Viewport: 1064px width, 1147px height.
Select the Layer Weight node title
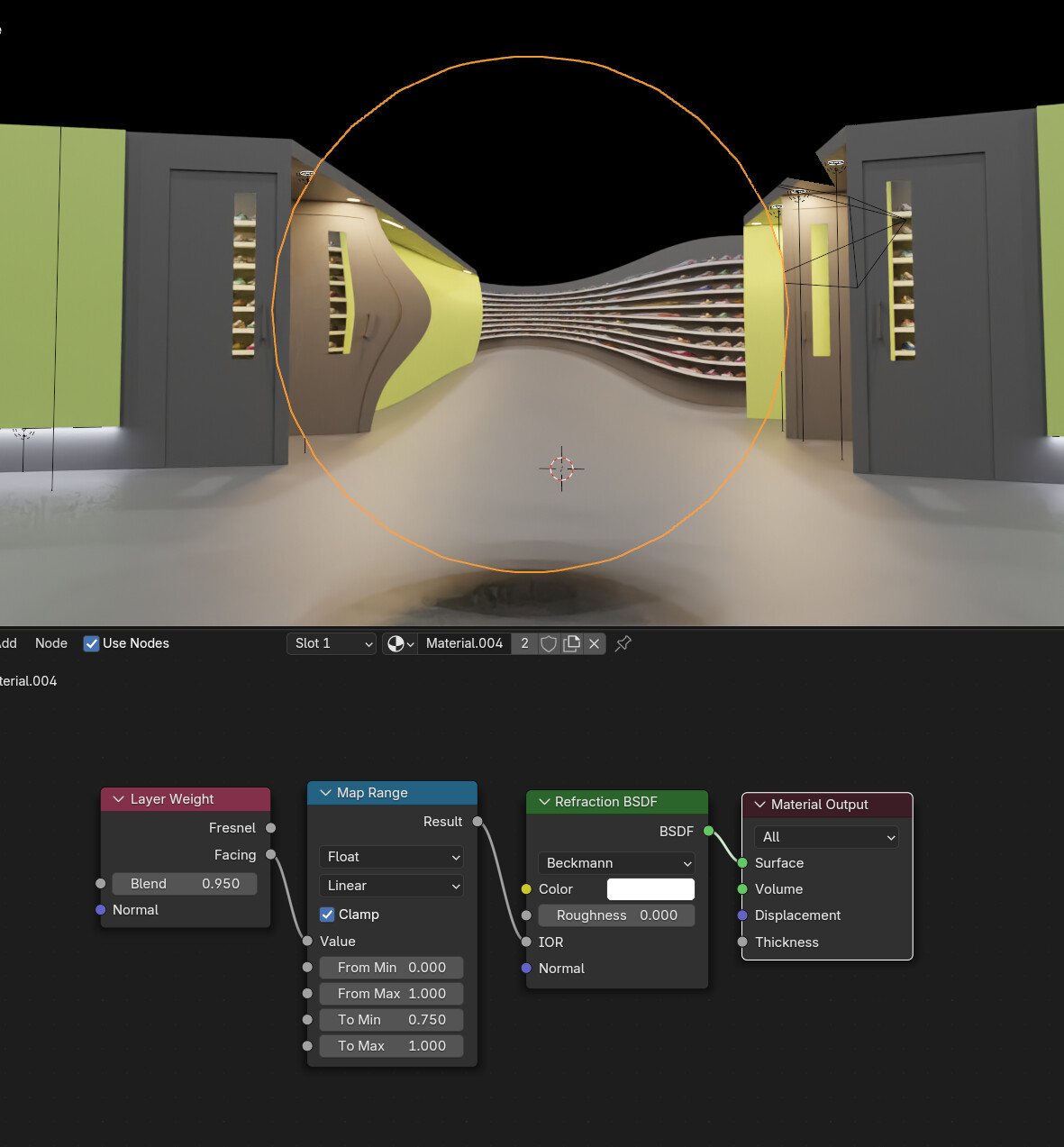172,799
